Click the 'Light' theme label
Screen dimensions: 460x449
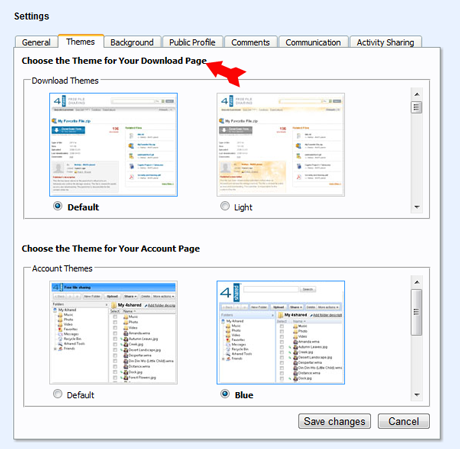[x=243, y=207]
